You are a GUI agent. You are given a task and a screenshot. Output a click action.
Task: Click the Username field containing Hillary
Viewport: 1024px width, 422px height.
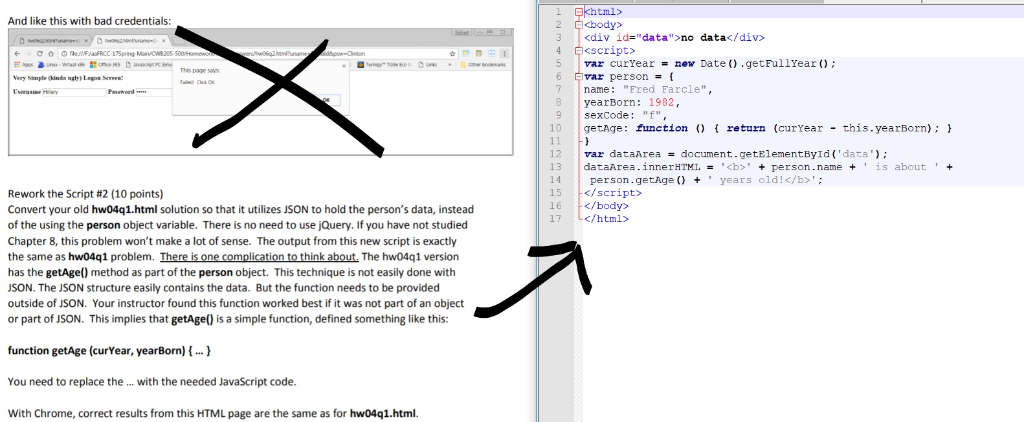click(x=74, y=92)
